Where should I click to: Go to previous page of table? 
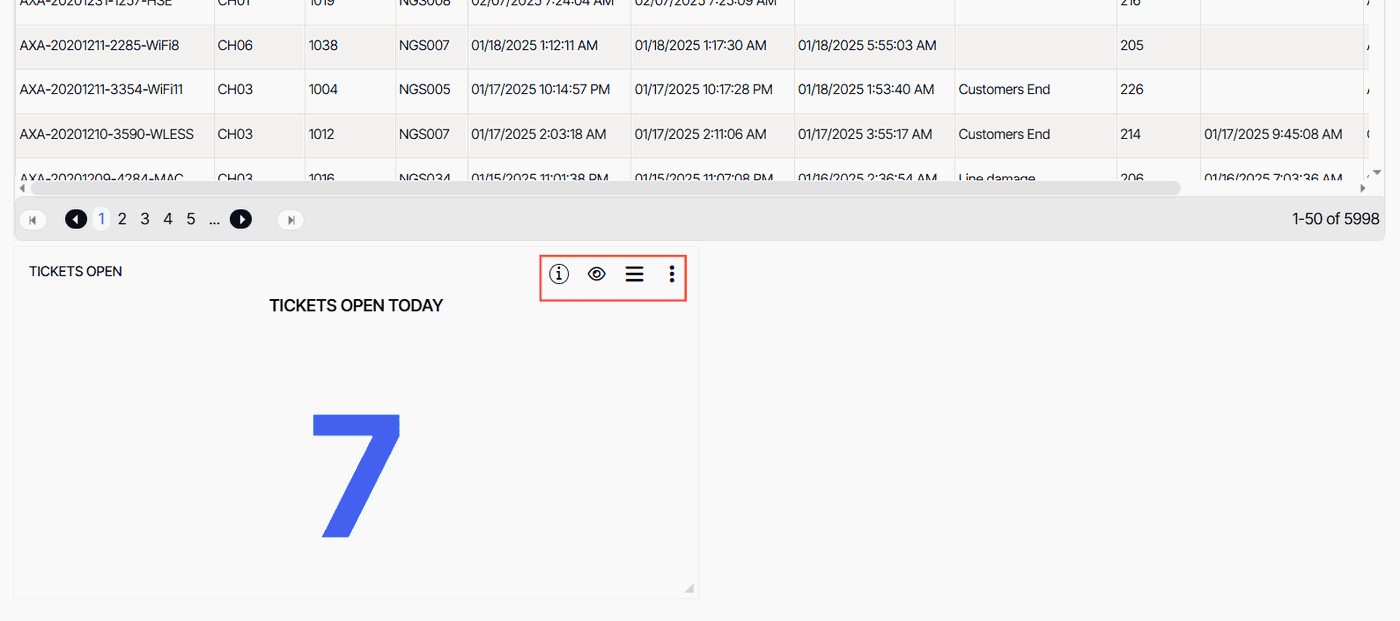click(x=76, y=220)
